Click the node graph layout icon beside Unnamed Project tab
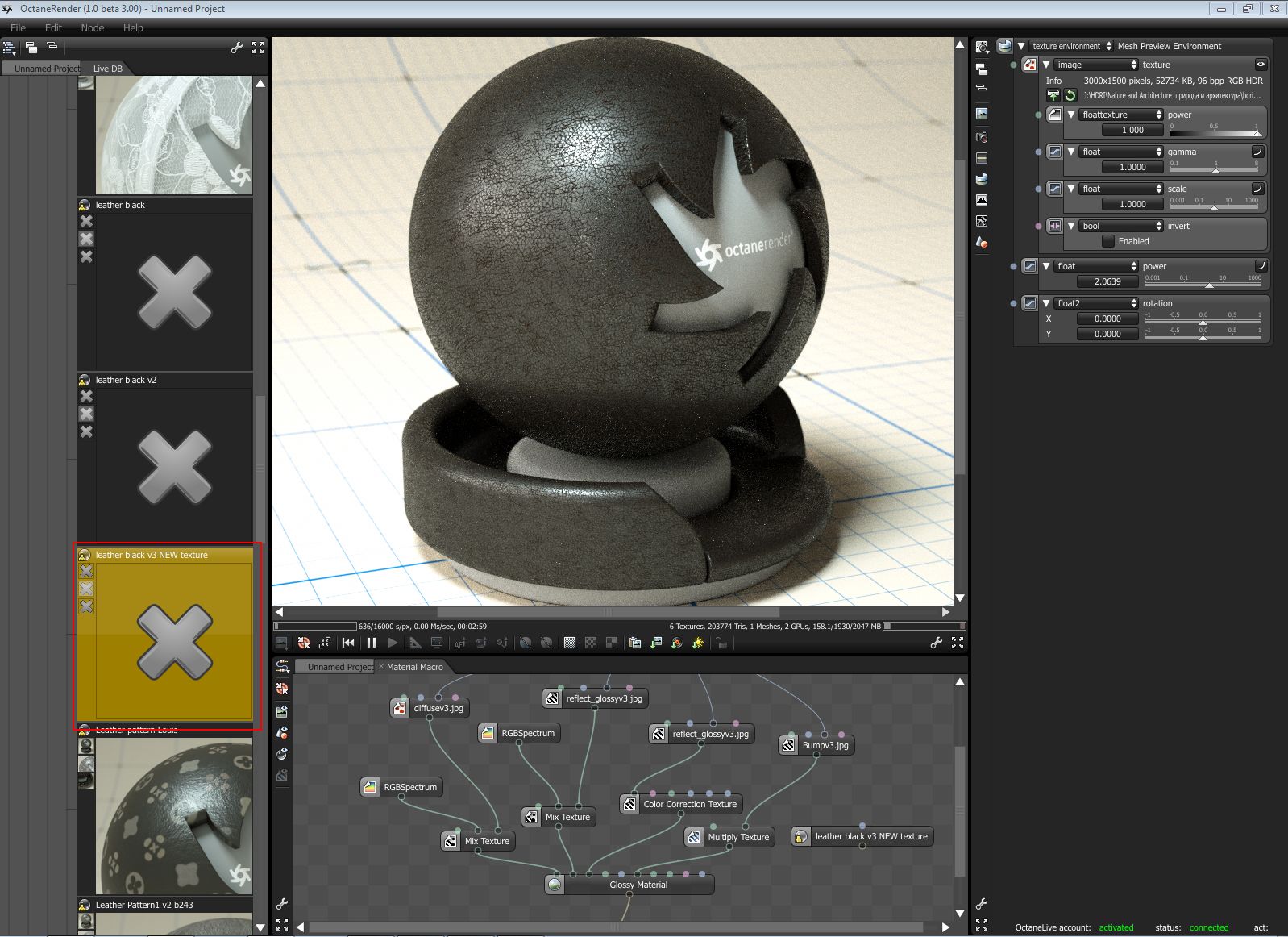 282,666
